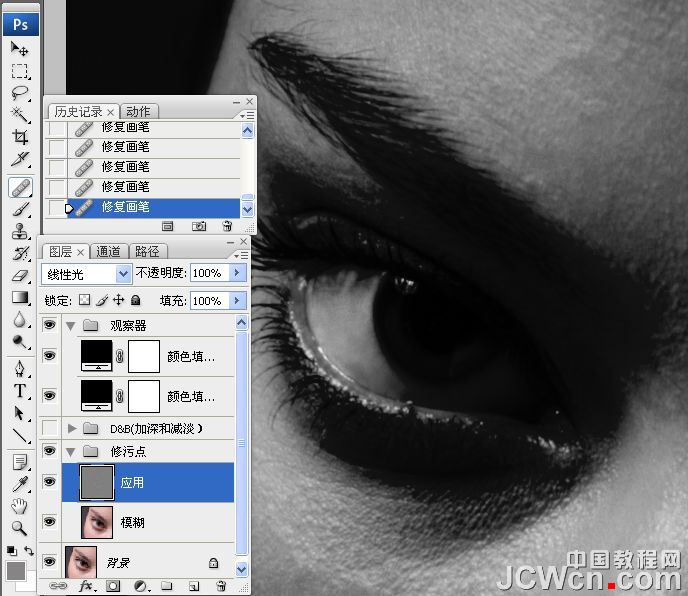Switch to the 动作 tab
The width and height of the screenshot is (688, 596).
coord(139,111)
